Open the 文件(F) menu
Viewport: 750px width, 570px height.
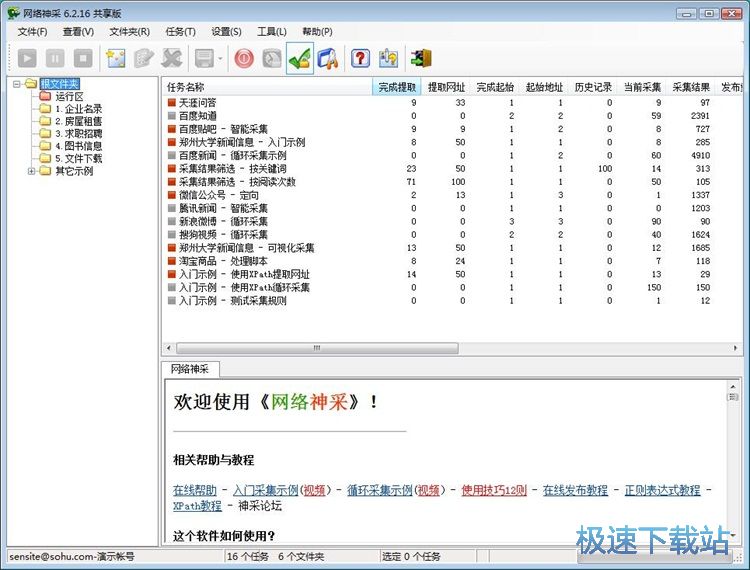(33, 32)
